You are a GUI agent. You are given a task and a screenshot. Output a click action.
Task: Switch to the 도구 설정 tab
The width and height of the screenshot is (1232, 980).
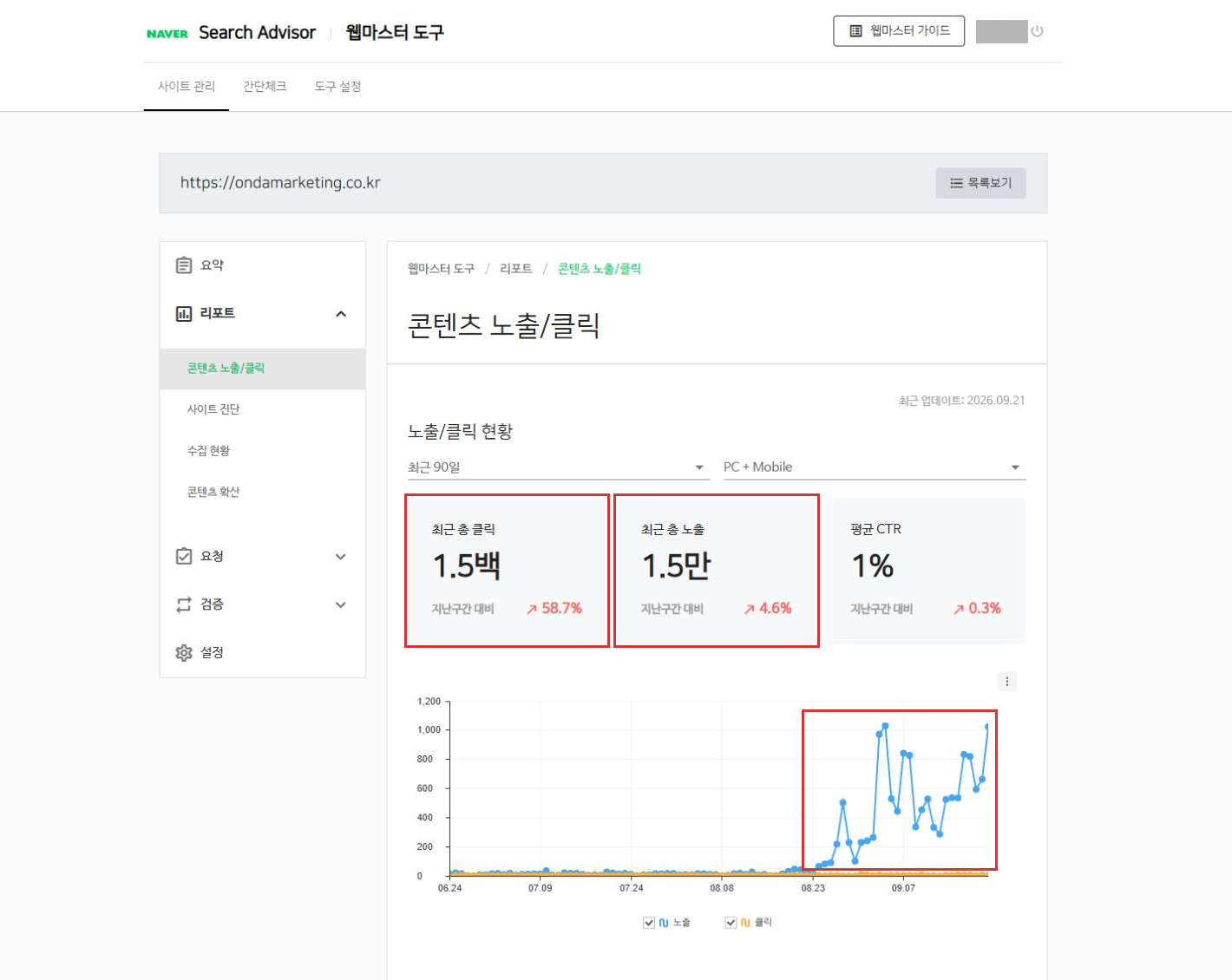point(337,87)
